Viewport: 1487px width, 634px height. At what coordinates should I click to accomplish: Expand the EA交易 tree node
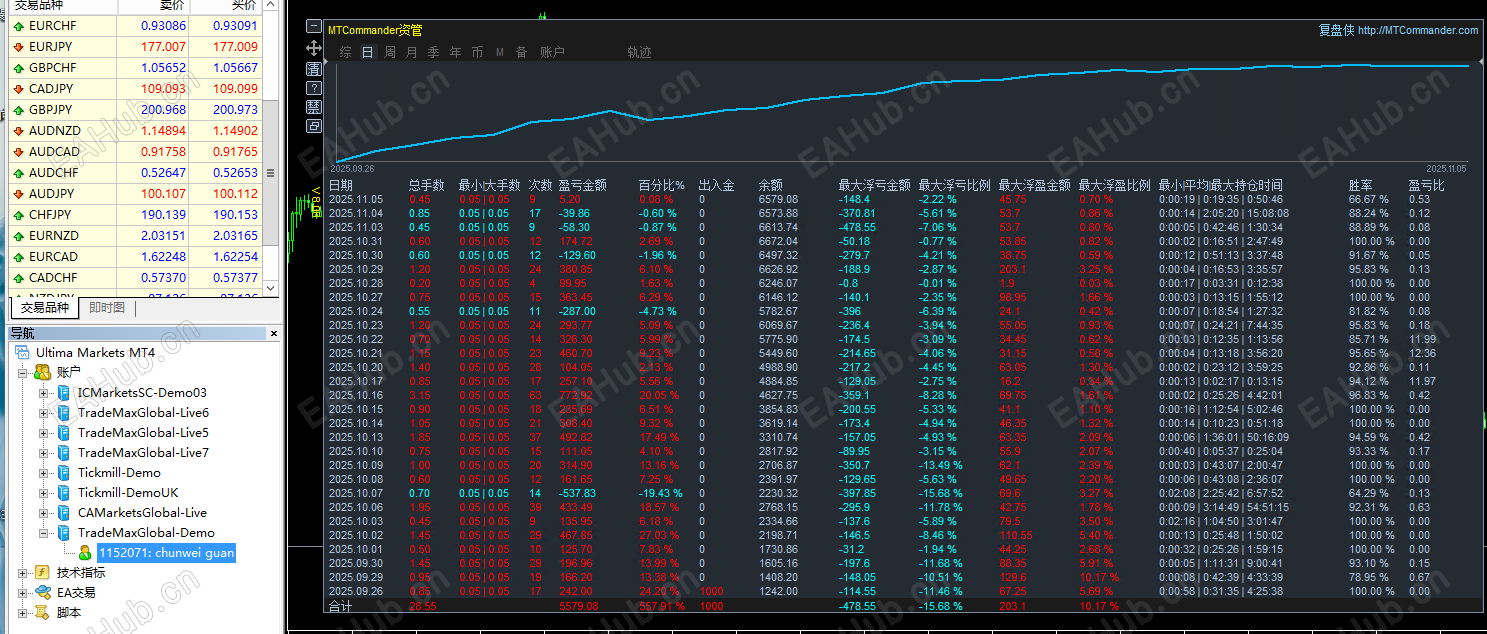(23, 593)
